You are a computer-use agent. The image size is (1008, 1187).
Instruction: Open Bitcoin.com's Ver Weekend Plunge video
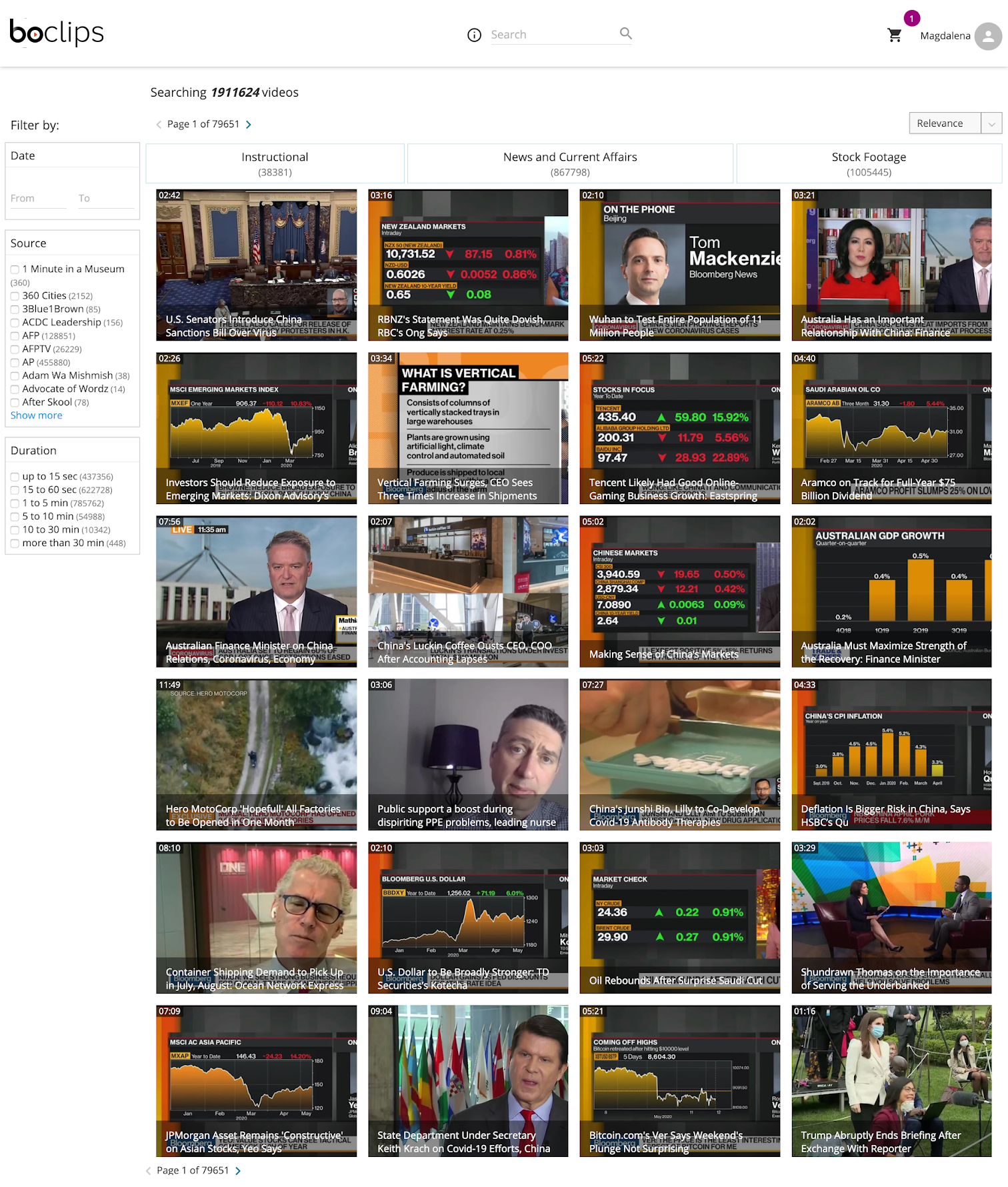(x=680, y=1081)
